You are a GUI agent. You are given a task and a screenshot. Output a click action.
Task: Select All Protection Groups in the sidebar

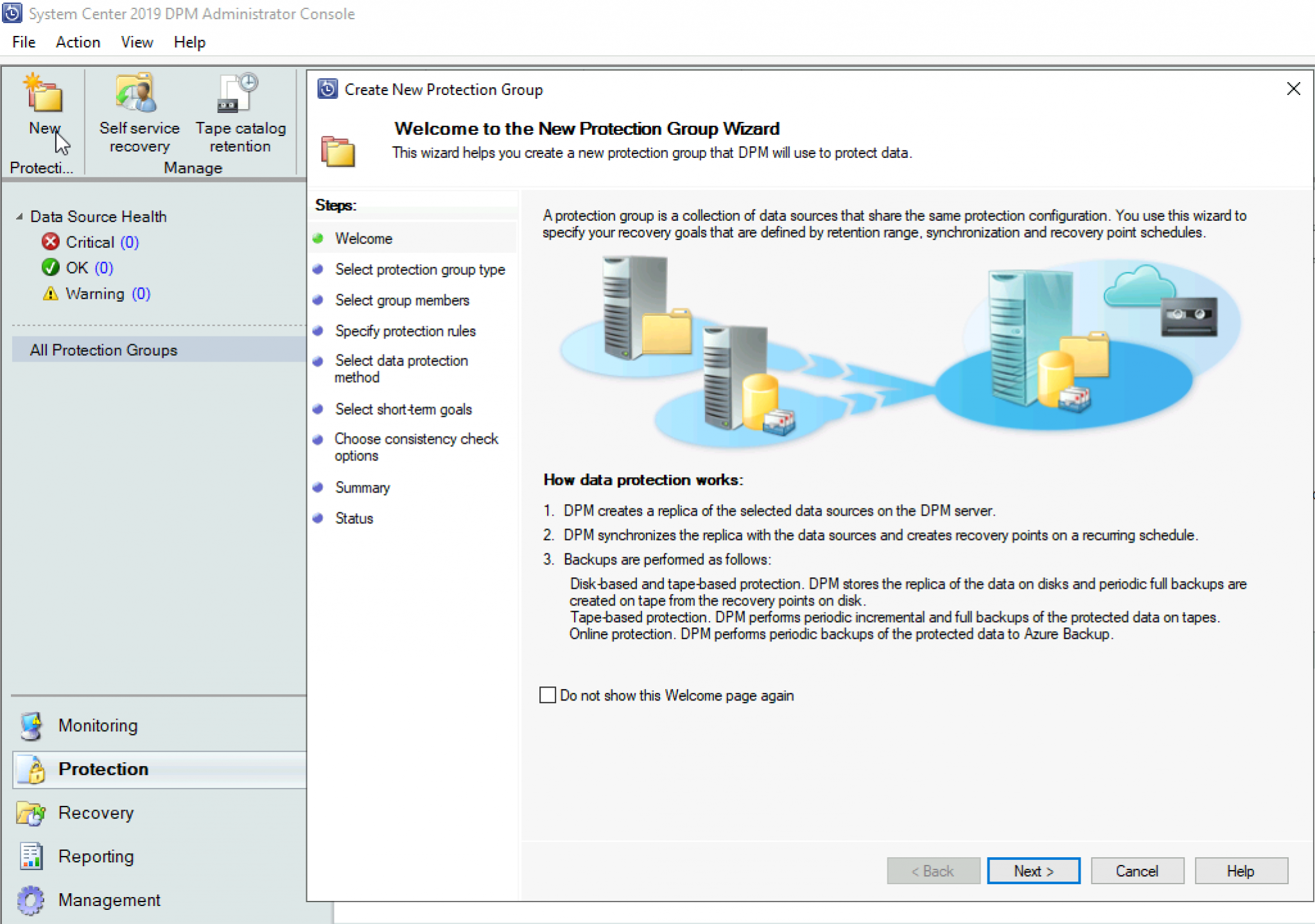click(x=103, y=349)
